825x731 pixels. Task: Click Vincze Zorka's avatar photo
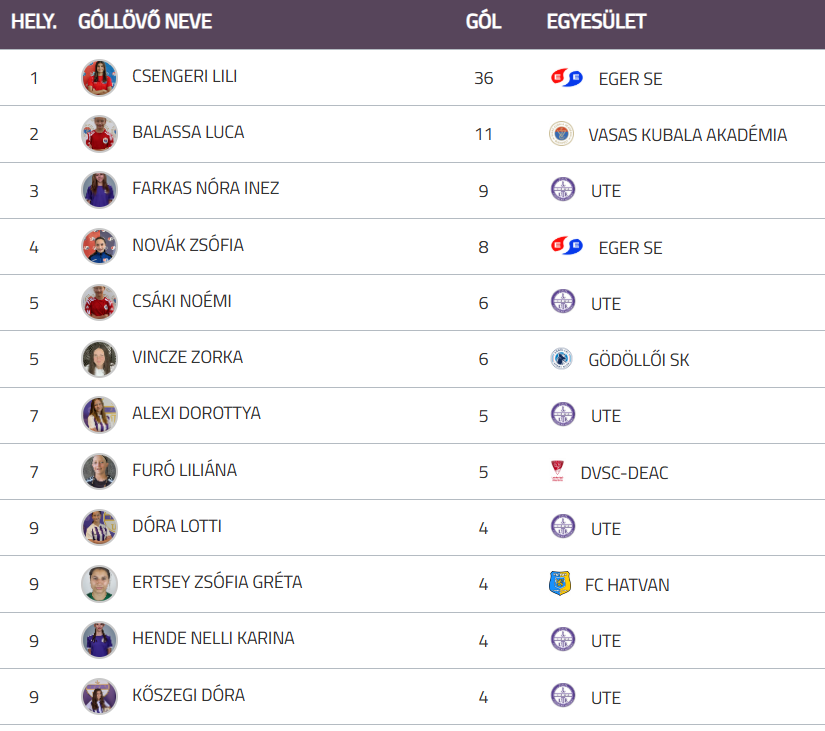(99, 359)
